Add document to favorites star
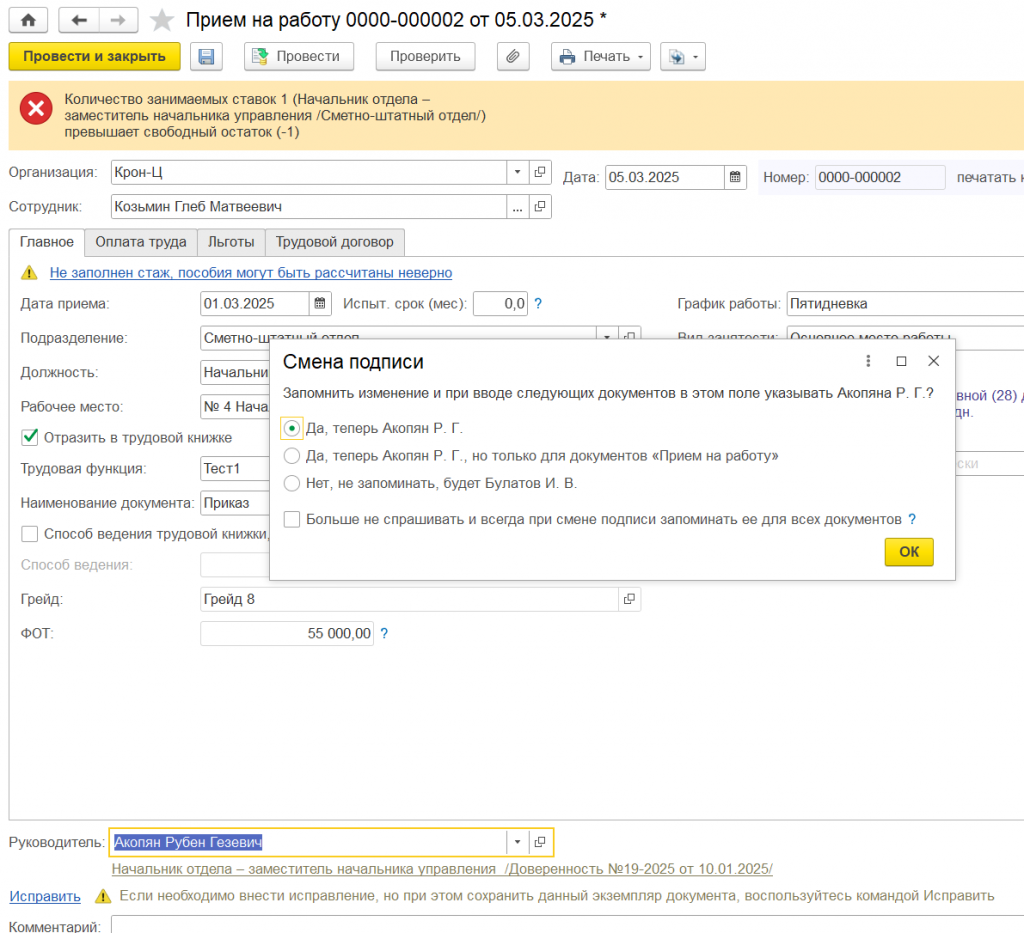 161,20
